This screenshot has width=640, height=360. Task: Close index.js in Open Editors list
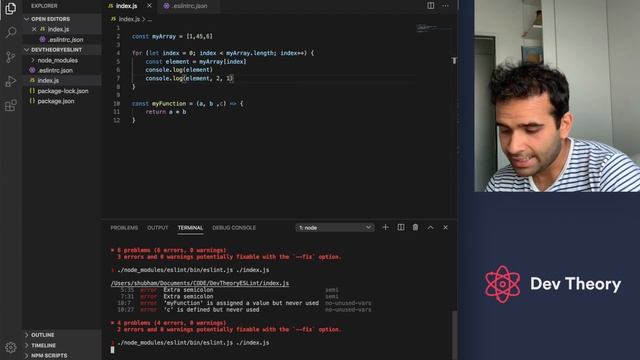[x=34, y=29]
